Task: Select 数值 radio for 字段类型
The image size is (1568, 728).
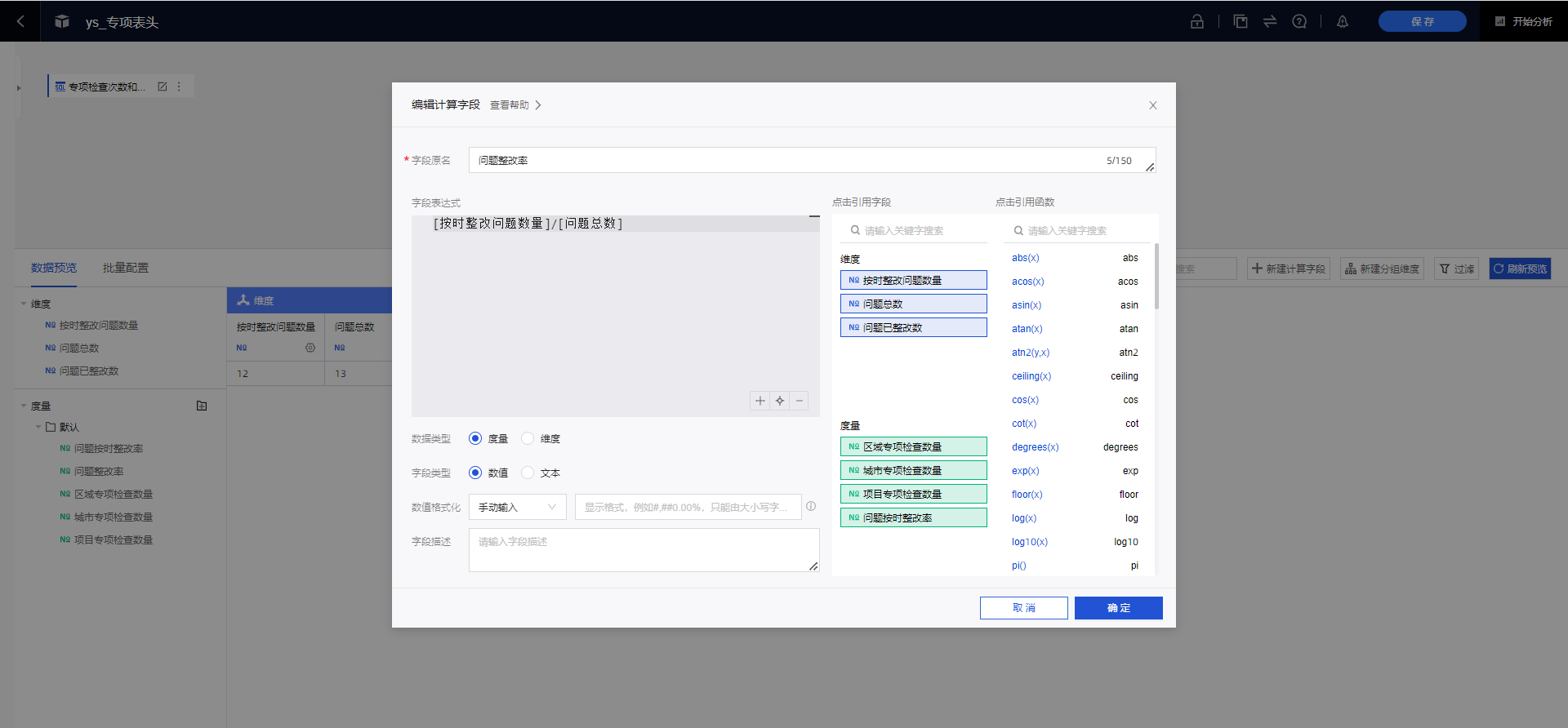Action: pos(475,473)
